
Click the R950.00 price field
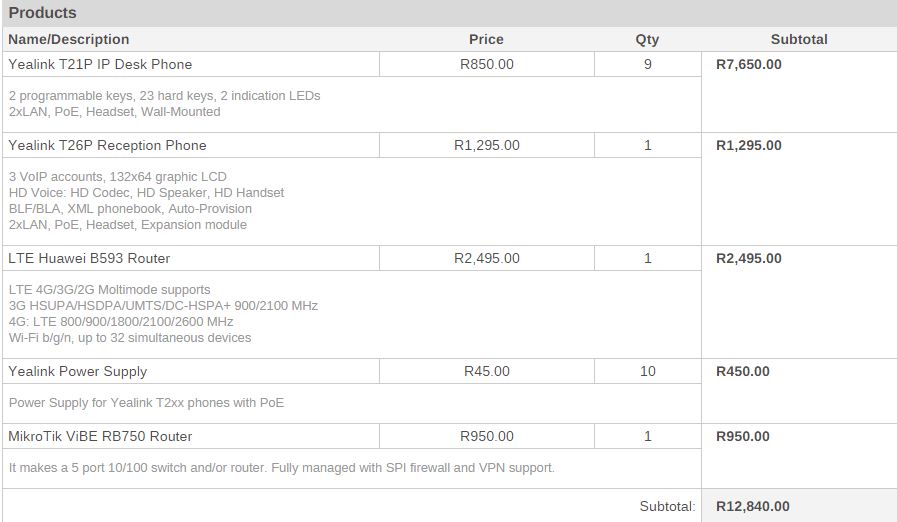[x=486, y=436]
